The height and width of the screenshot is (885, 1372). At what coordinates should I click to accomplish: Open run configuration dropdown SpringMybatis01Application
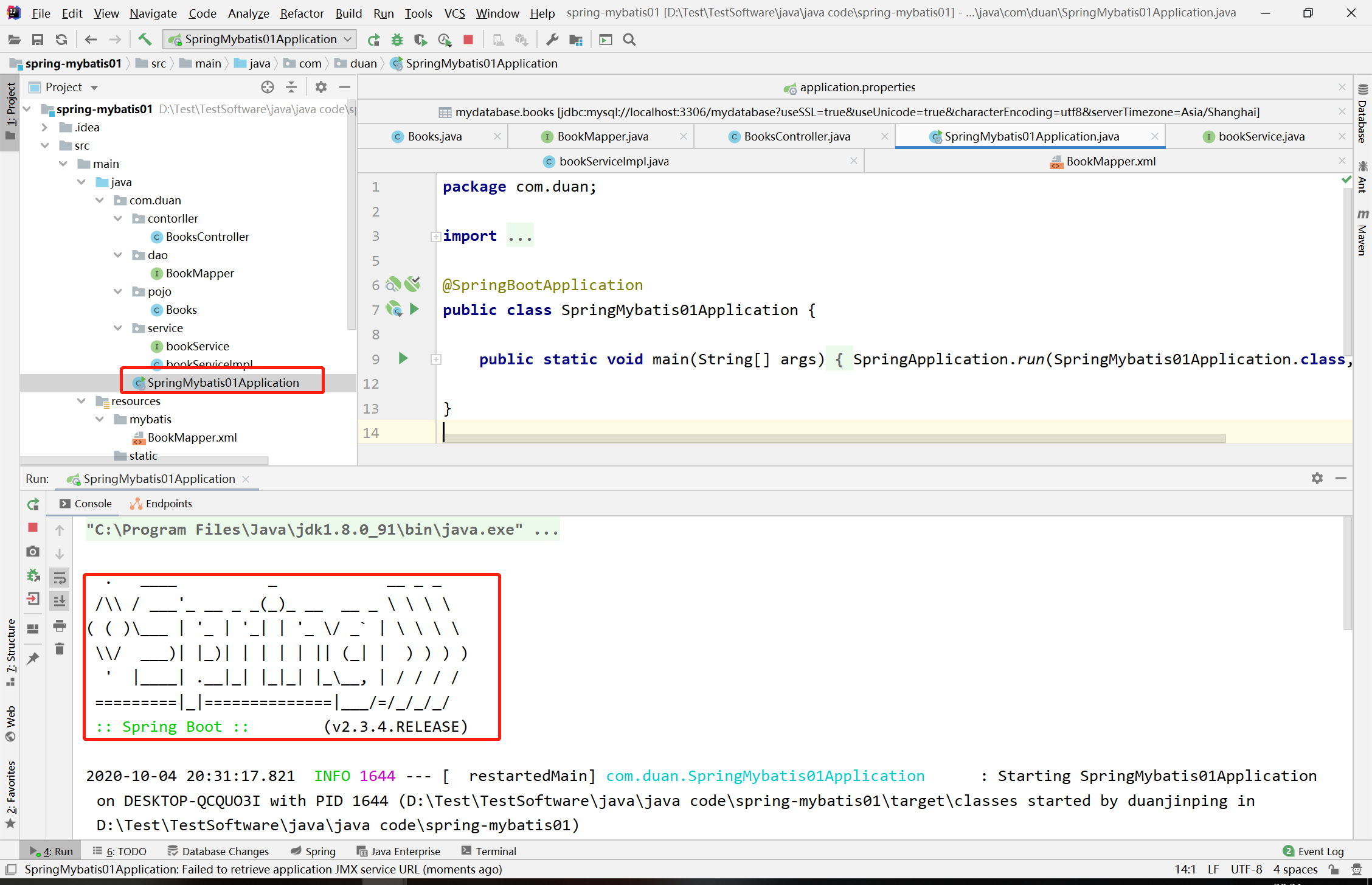coord(260,40)
